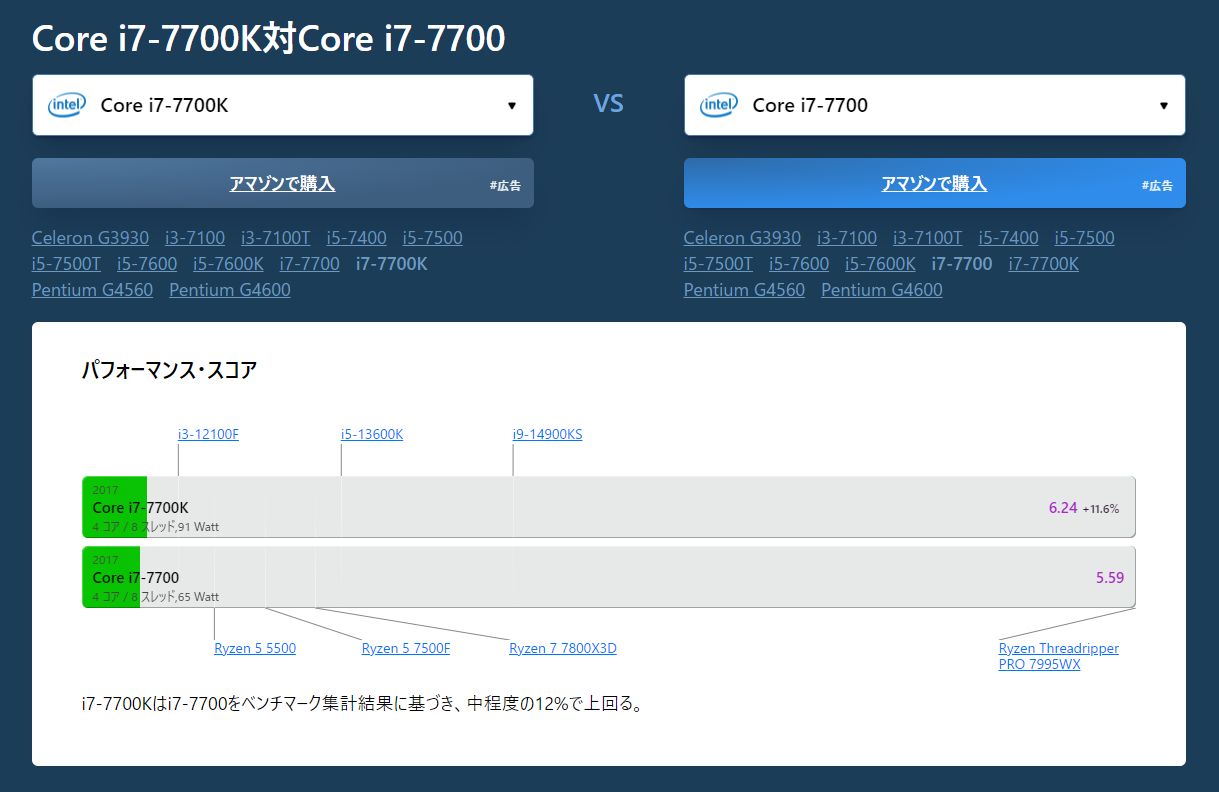Image resolution: width=1219 pixels, height=792 pixels.
Task: Open i5-7500T link in right list
Action: [x=719, y=264]
